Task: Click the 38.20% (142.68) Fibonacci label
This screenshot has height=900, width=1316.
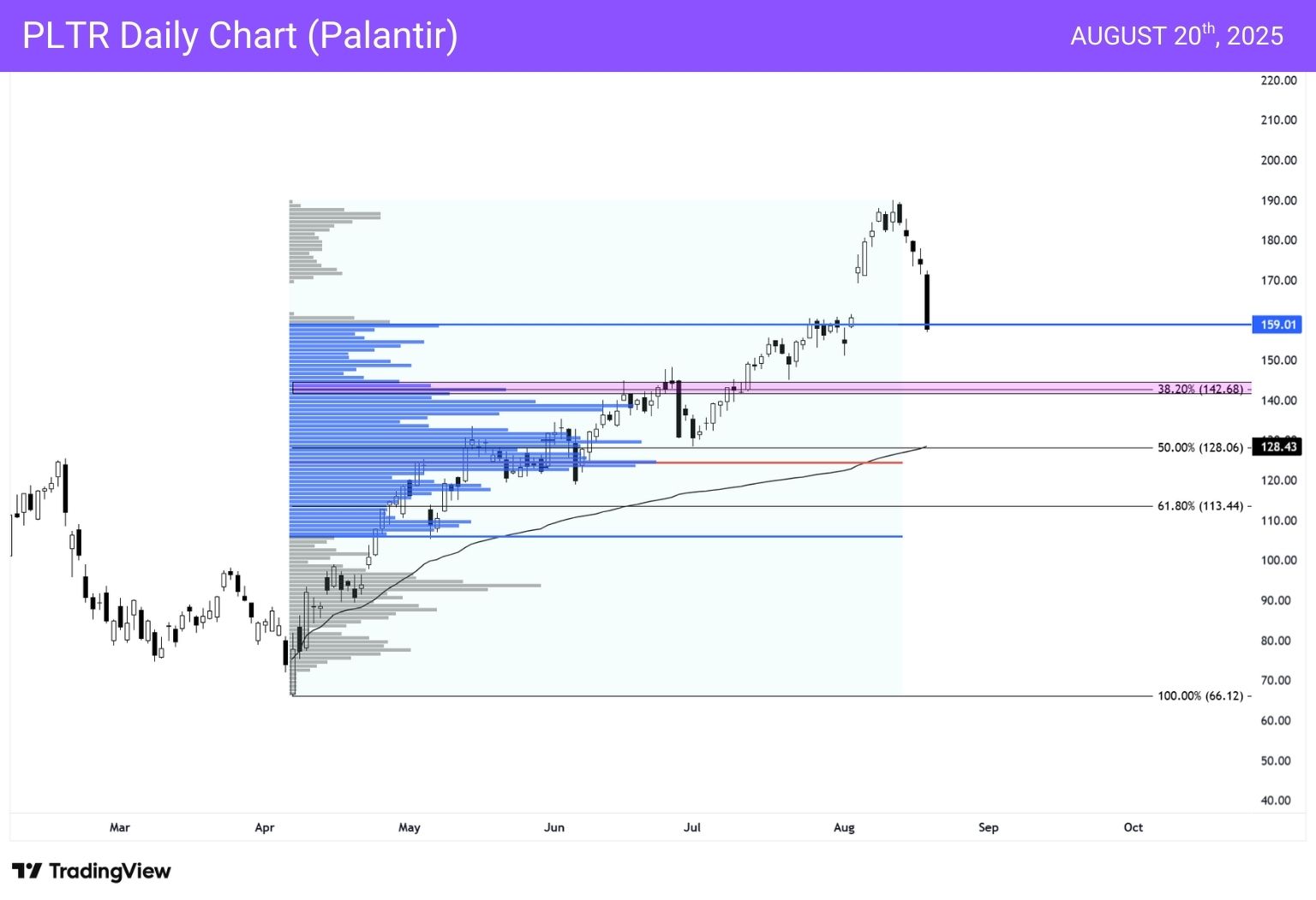Action: pos(1199,389)
